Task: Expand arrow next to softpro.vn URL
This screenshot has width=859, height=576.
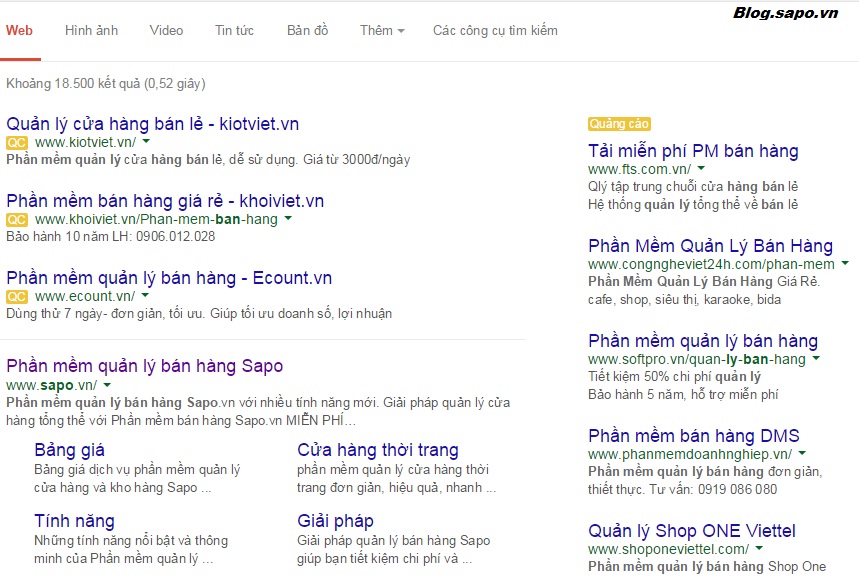Action: (816, 358)
